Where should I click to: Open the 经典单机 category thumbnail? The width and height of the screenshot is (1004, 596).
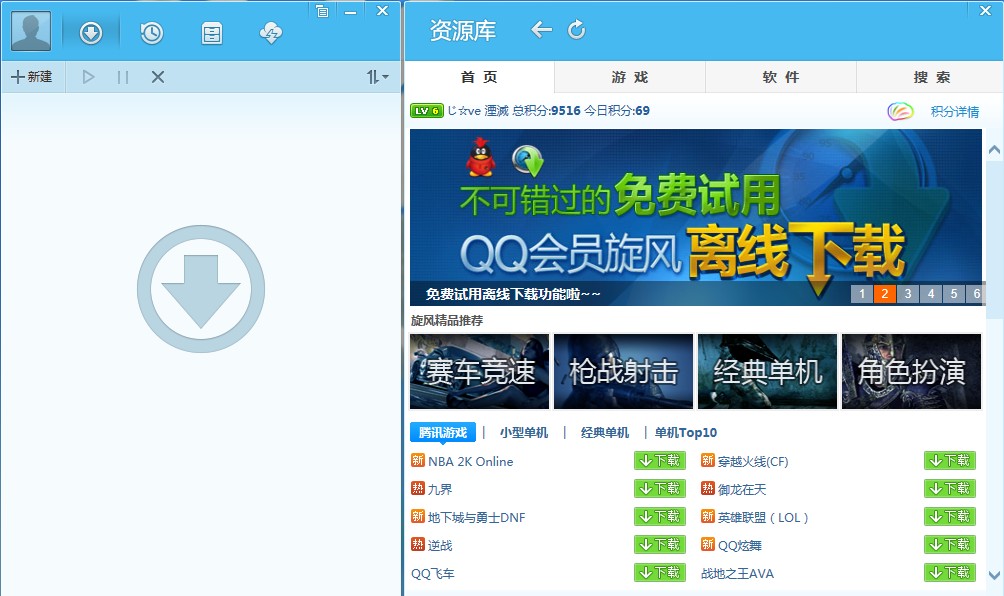[768, 371]
